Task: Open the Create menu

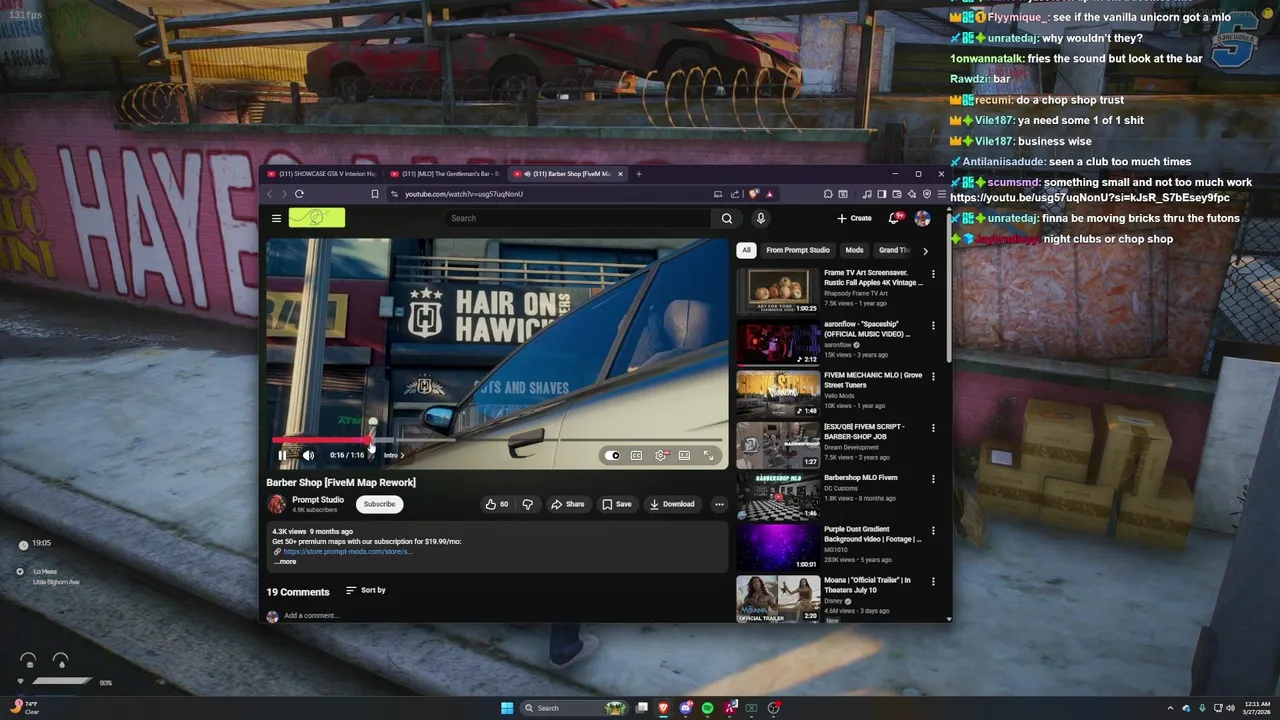Action: [854, 218]
